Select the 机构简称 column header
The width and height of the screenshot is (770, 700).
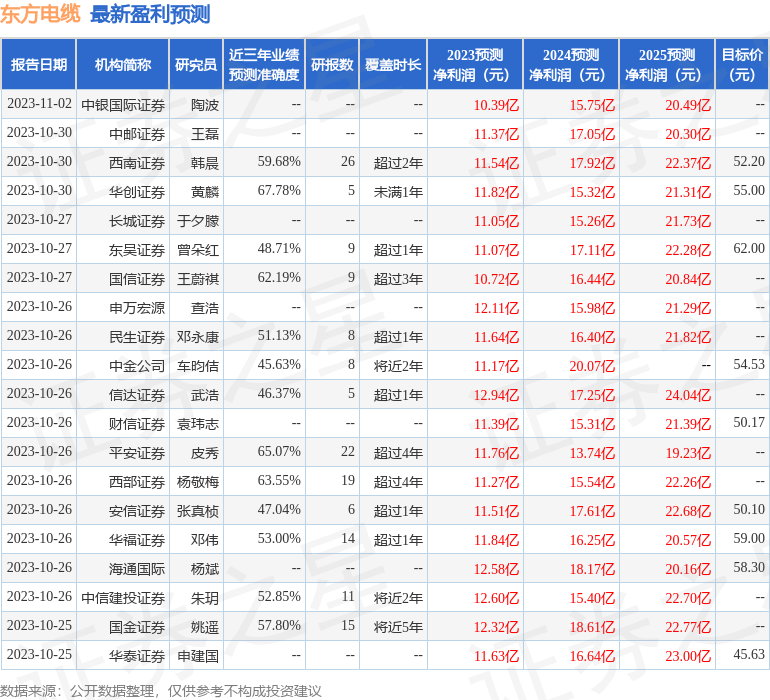click(x=123, y=64)
